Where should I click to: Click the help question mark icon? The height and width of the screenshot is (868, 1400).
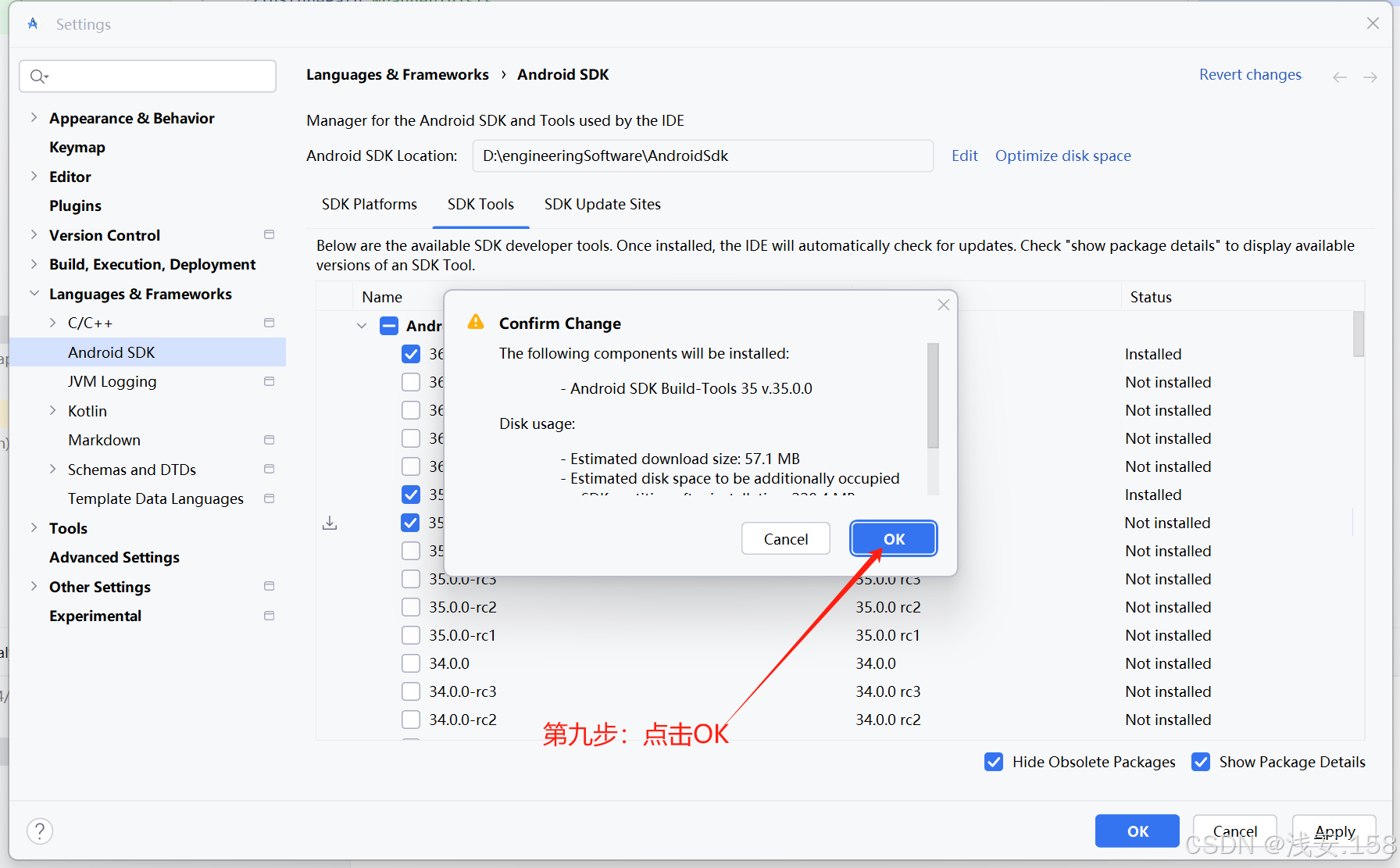tap(40, 831)
